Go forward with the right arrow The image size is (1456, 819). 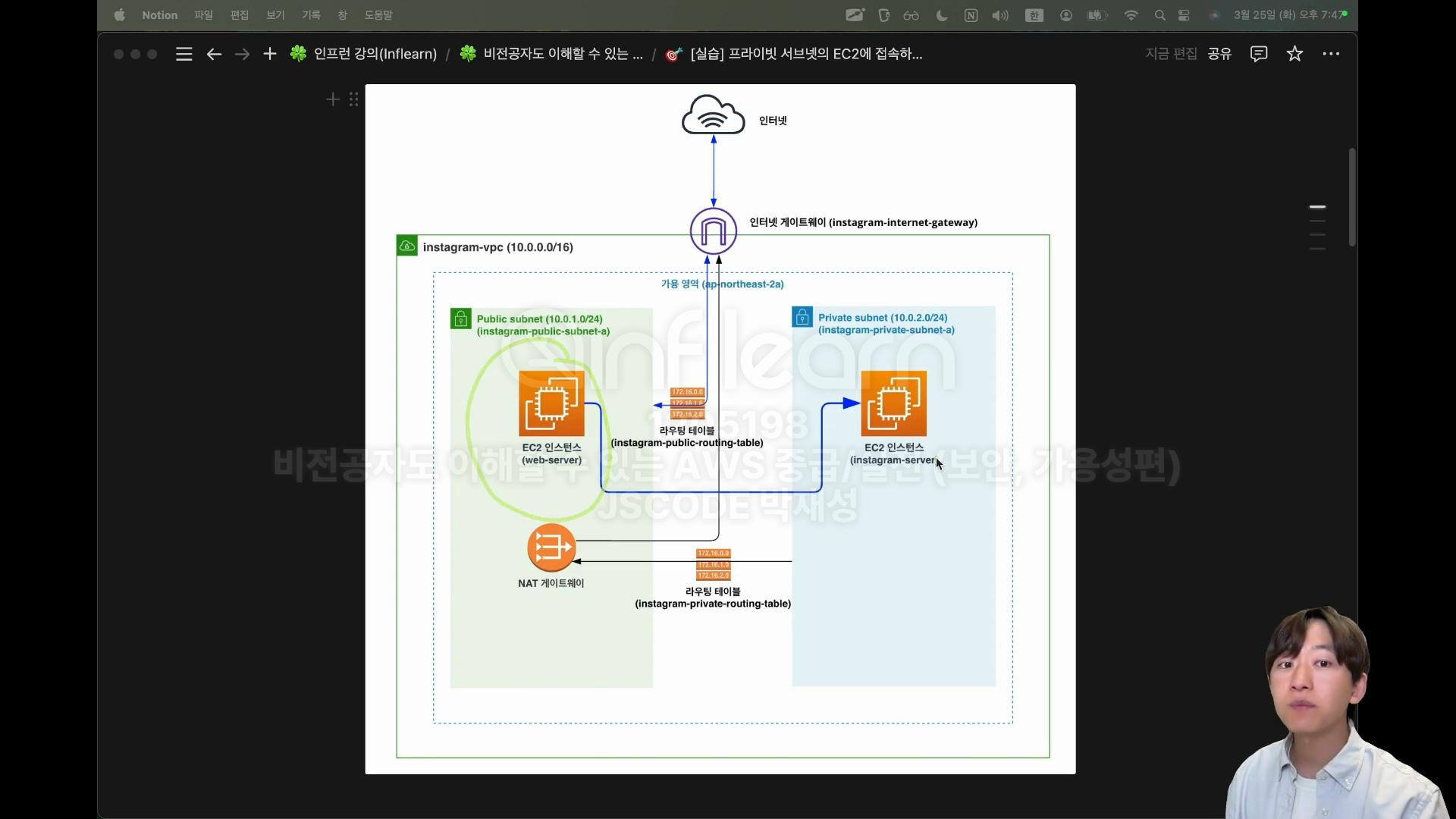click(242, 54)
